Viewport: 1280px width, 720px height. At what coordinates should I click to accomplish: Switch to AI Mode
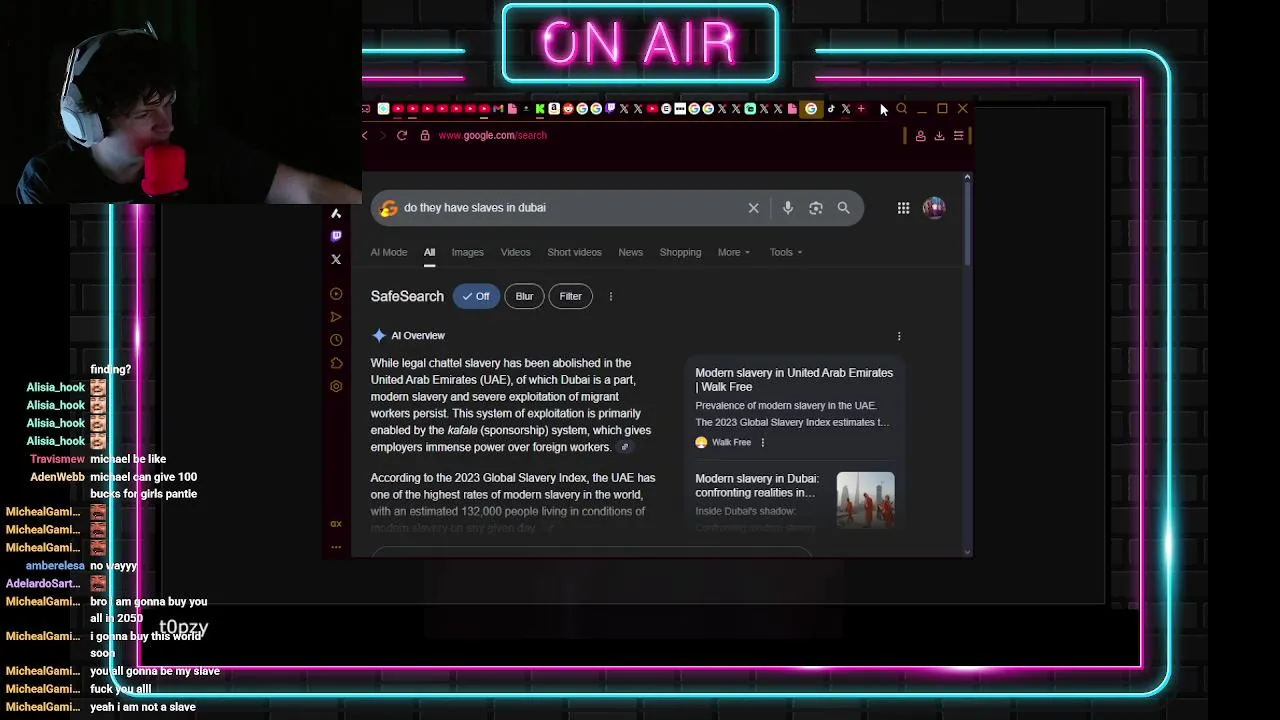[389, 252]
